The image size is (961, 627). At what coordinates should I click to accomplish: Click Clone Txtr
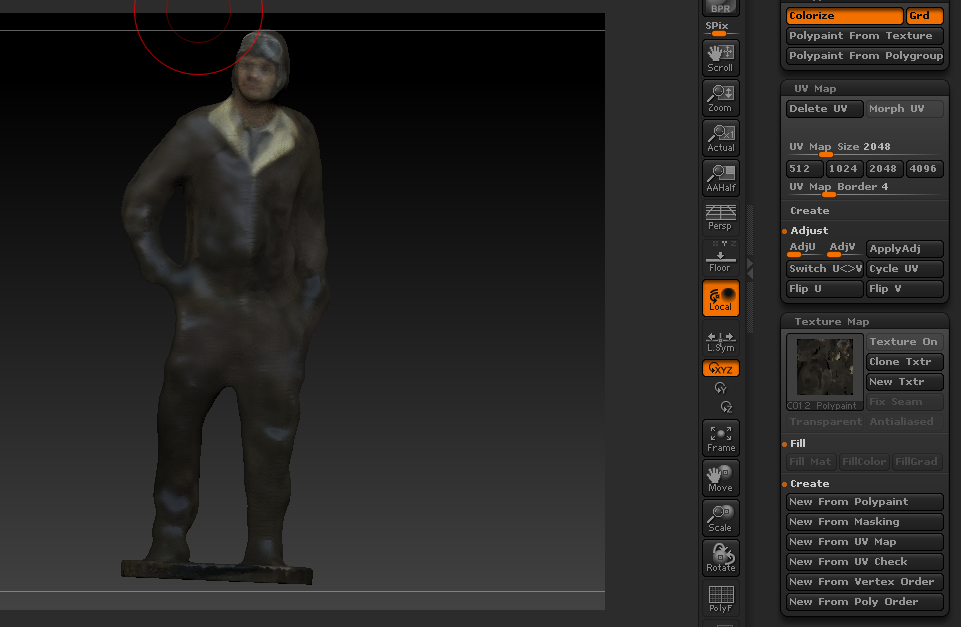tap(904, 362)
